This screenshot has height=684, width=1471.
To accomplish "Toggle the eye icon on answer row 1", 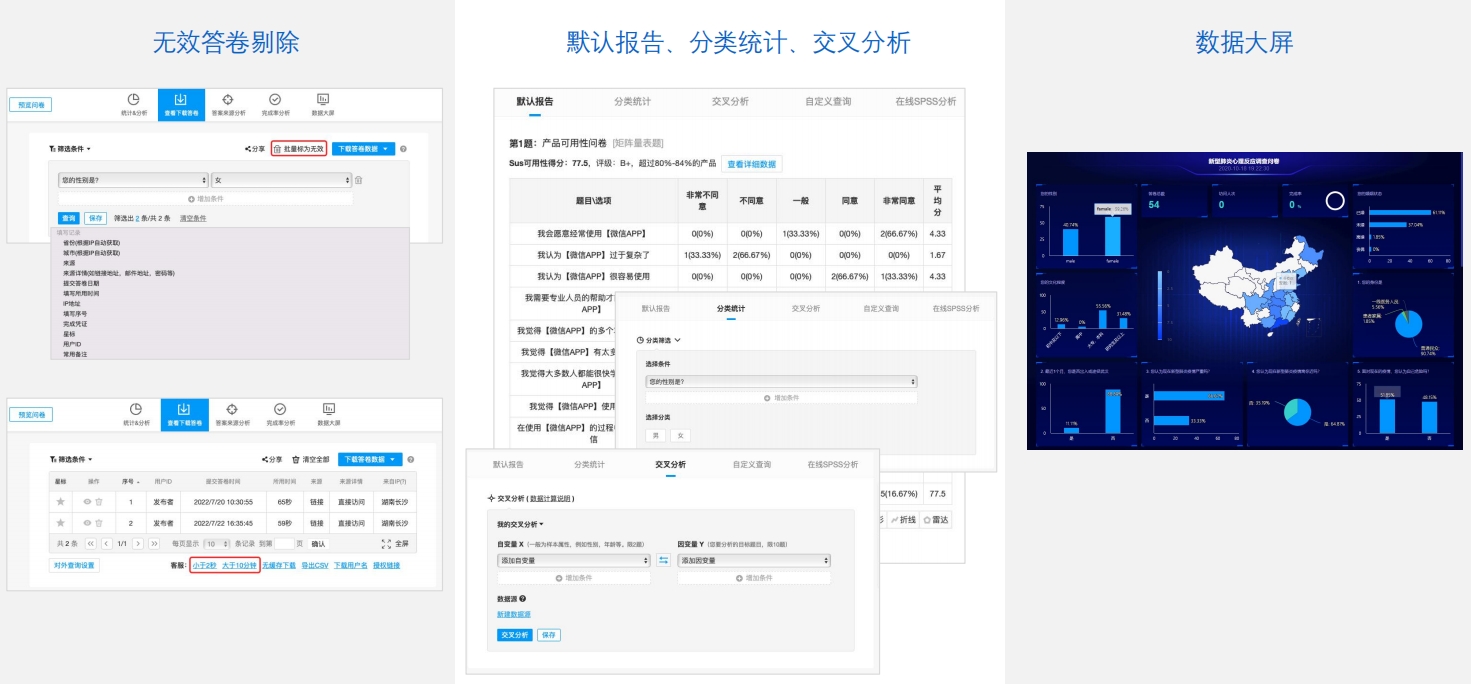I will 87,501.
